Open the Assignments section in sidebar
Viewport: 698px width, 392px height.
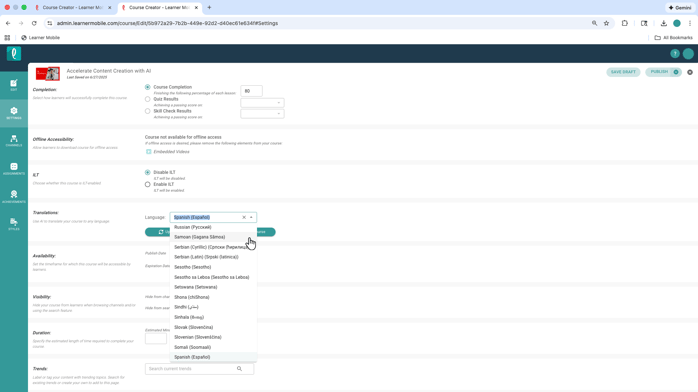coord(14,169)
